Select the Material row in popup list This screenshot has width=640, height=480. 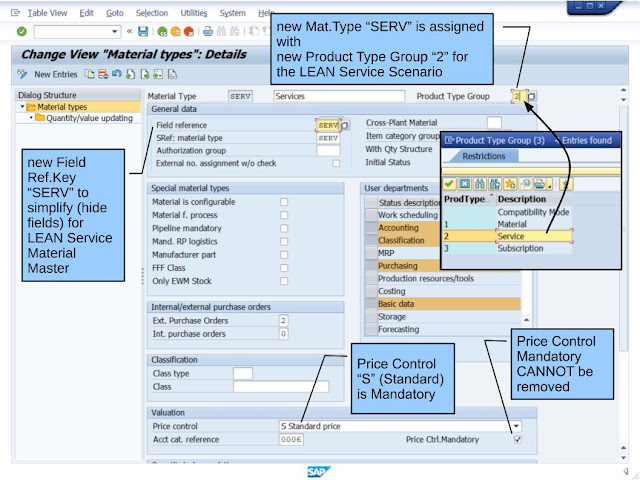tap(507, 224)
